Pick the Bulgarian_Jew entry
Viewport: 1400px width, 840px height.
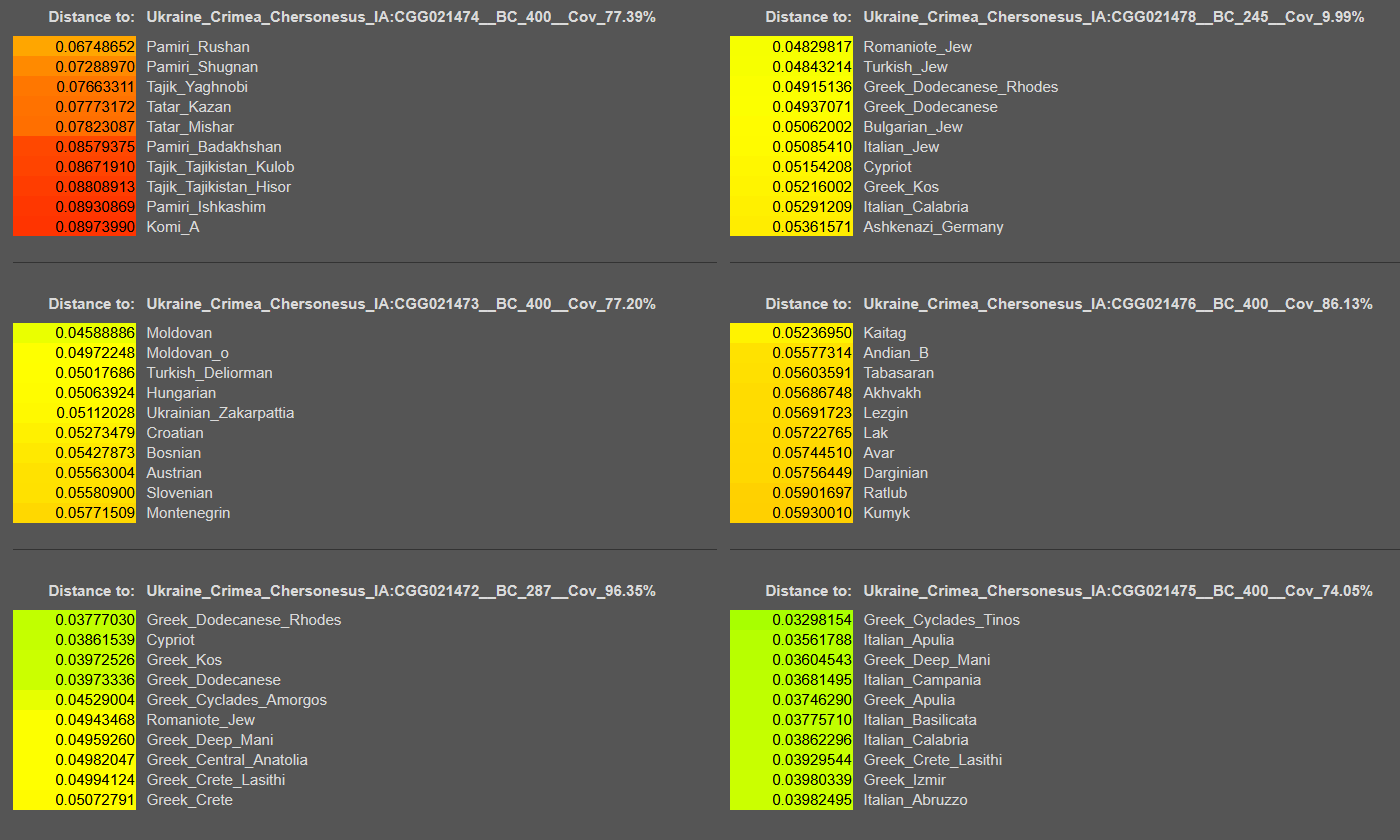(x=913, y=127)
